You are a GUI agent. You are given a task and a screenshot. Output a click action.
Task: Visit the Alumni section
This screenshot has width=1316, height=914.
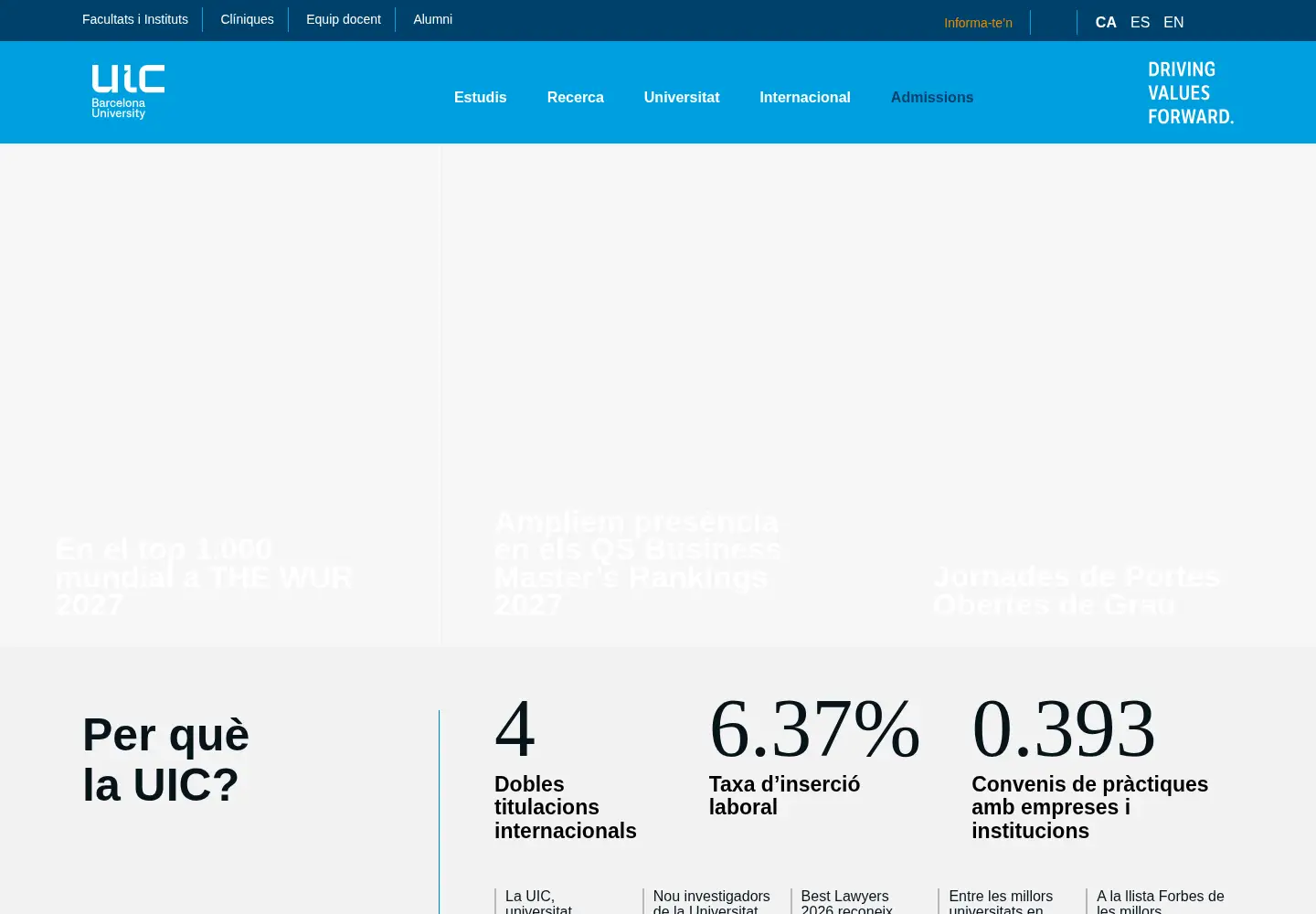click(432, 19)
